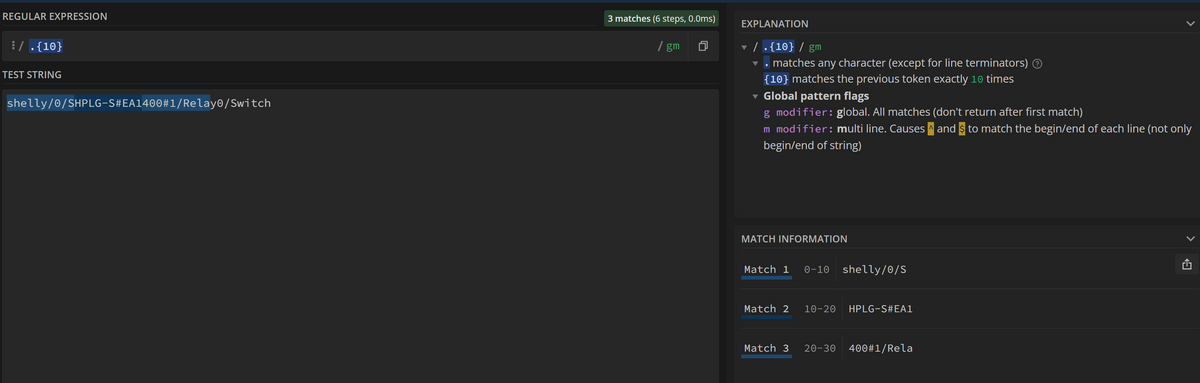Click into the test string text area
The width and height of the screenshot is (1200, 383).
360,236
